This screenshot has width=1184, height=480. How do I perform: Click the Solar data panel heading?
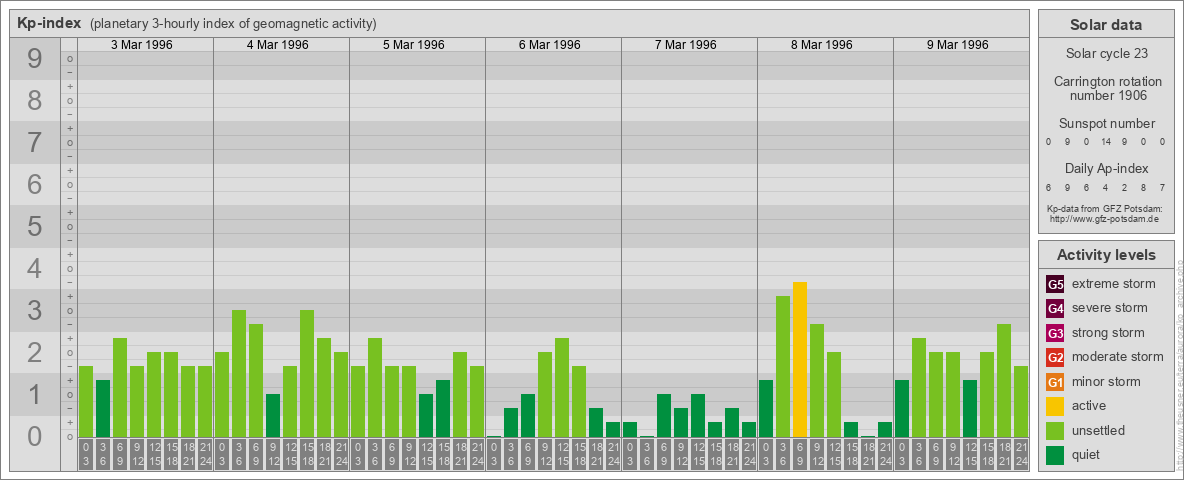tap(1106, 25)
